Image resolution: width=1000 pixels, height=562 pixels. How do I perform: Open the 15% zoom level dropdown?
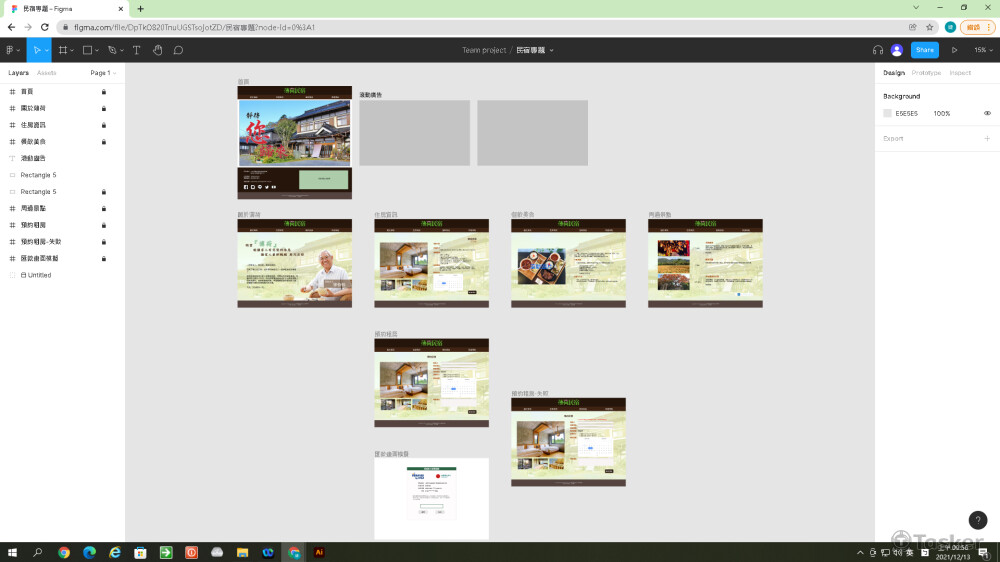tap(983, 50)
